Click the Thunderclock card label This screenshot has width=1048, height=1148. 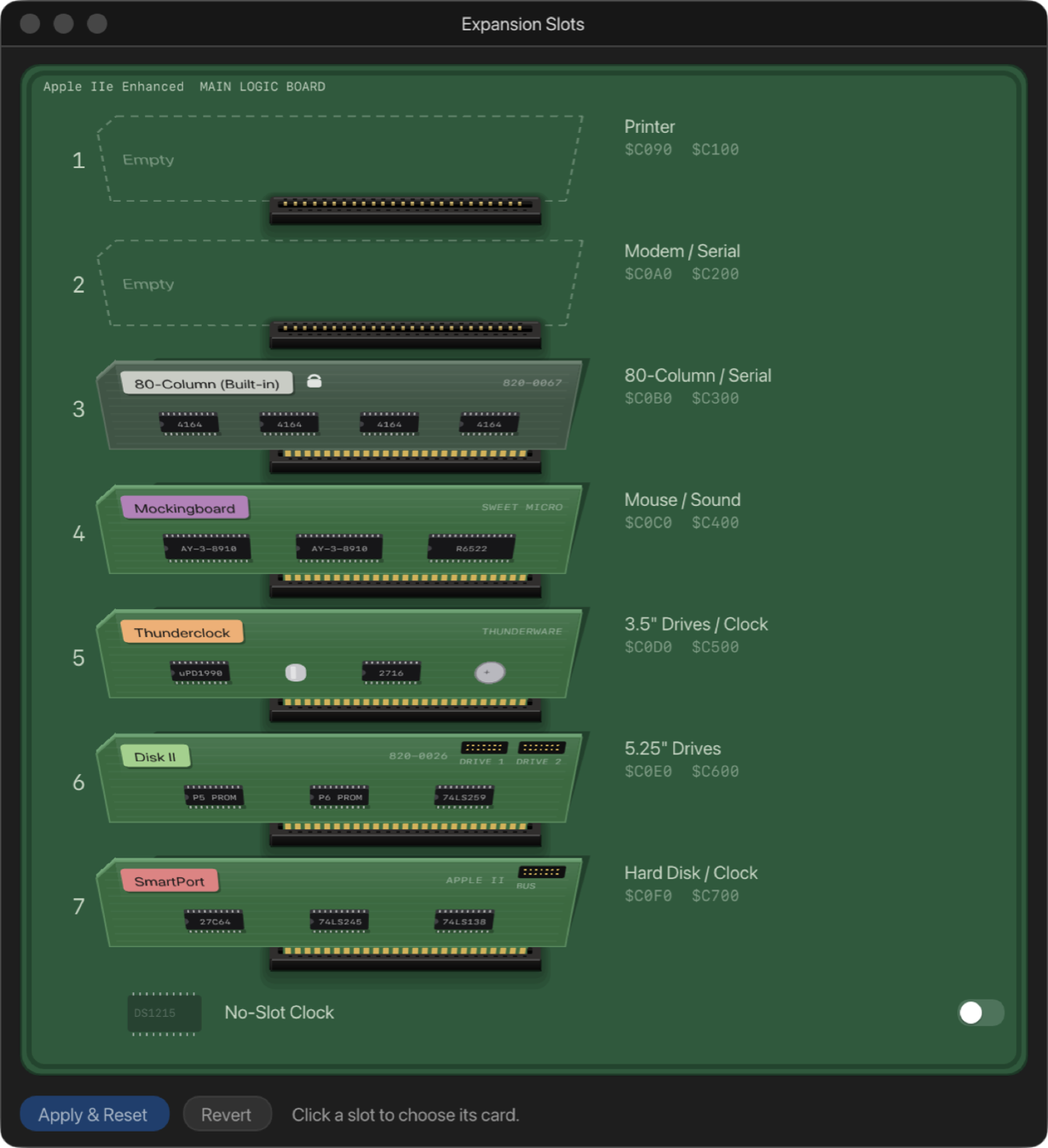click(182, 632)
